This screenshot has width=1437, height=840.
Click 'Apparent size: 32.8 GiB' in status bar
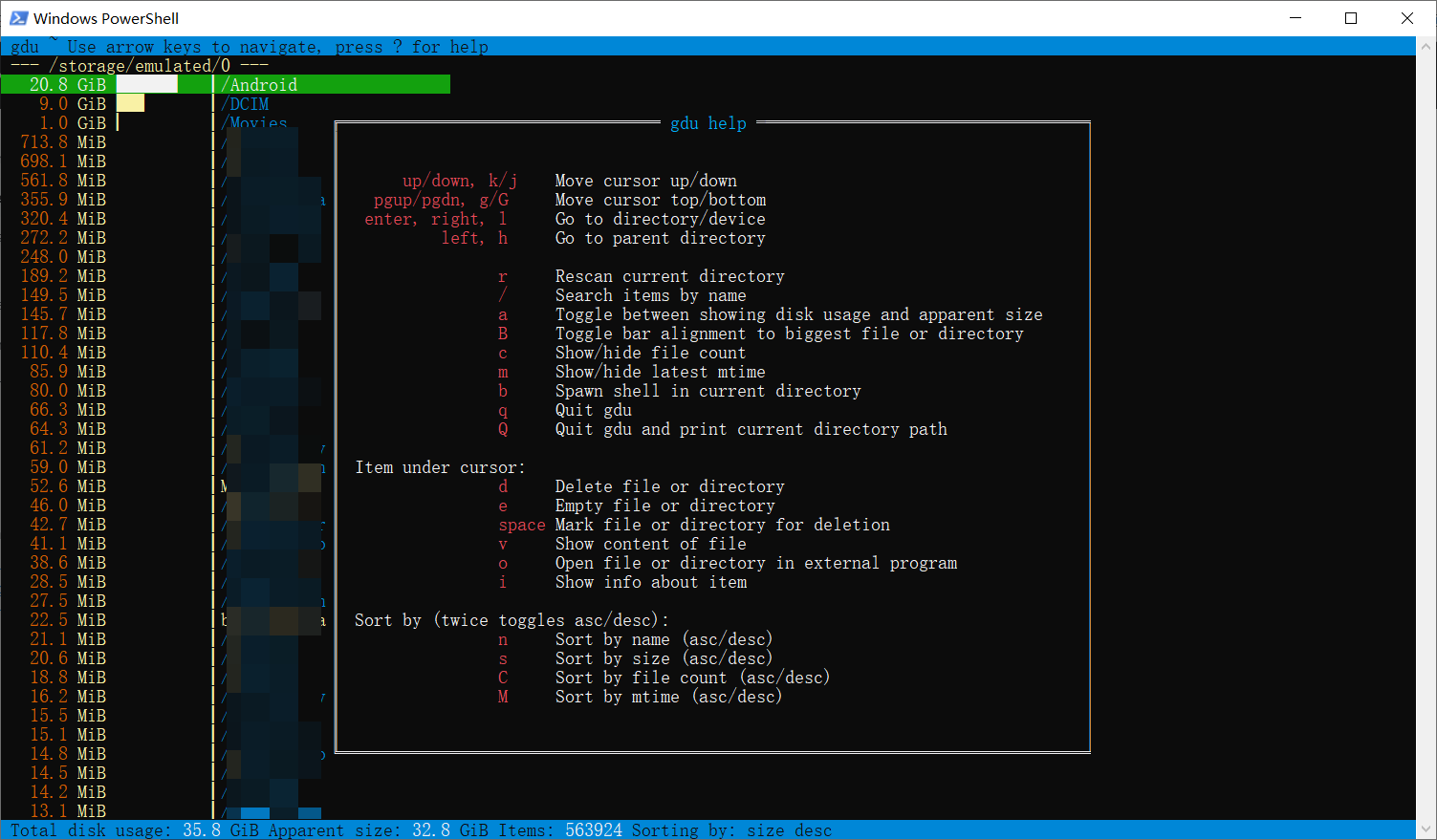[x=379, y=830]
